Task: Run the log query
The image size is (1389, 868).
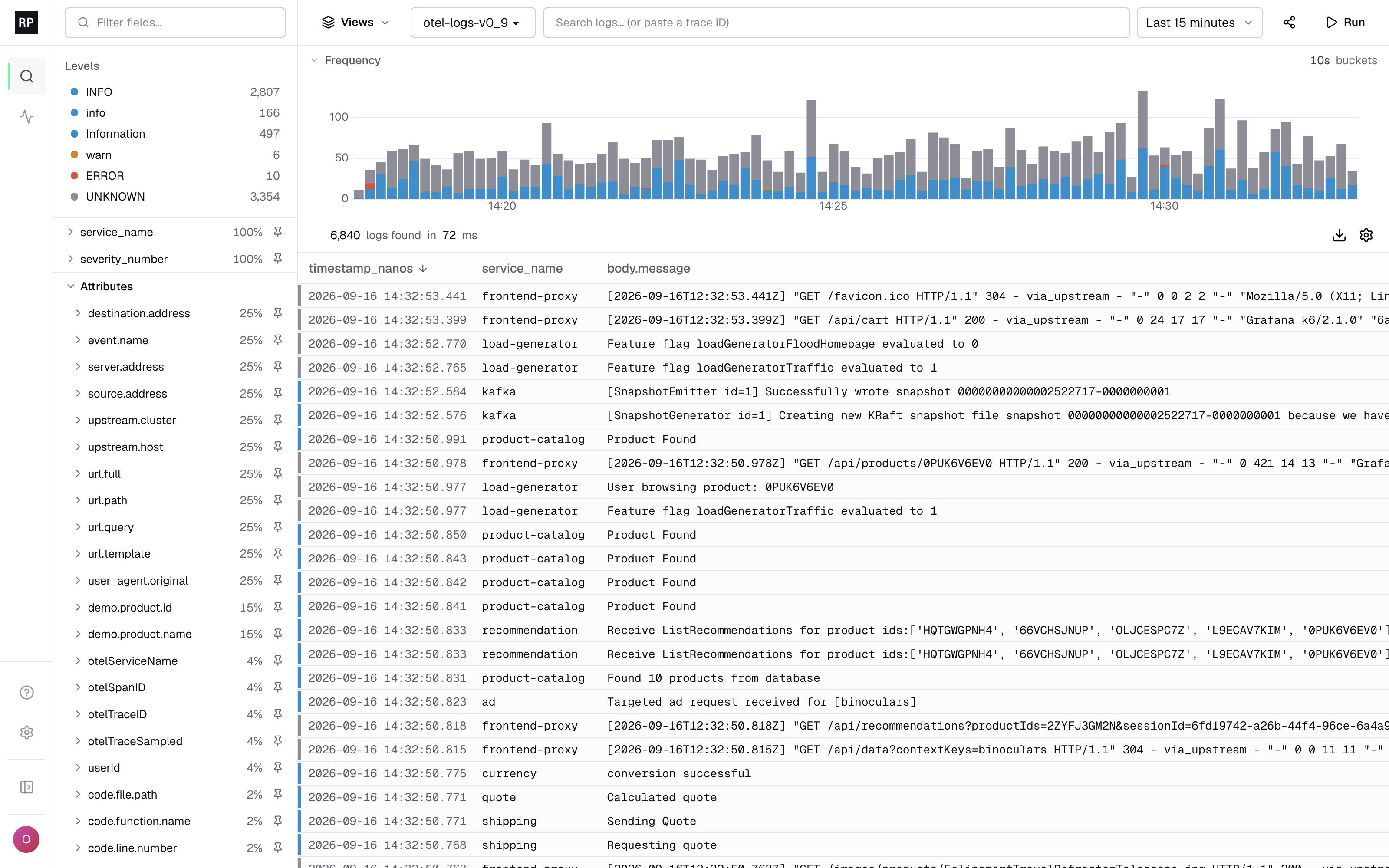Action: coord(1345,23)
